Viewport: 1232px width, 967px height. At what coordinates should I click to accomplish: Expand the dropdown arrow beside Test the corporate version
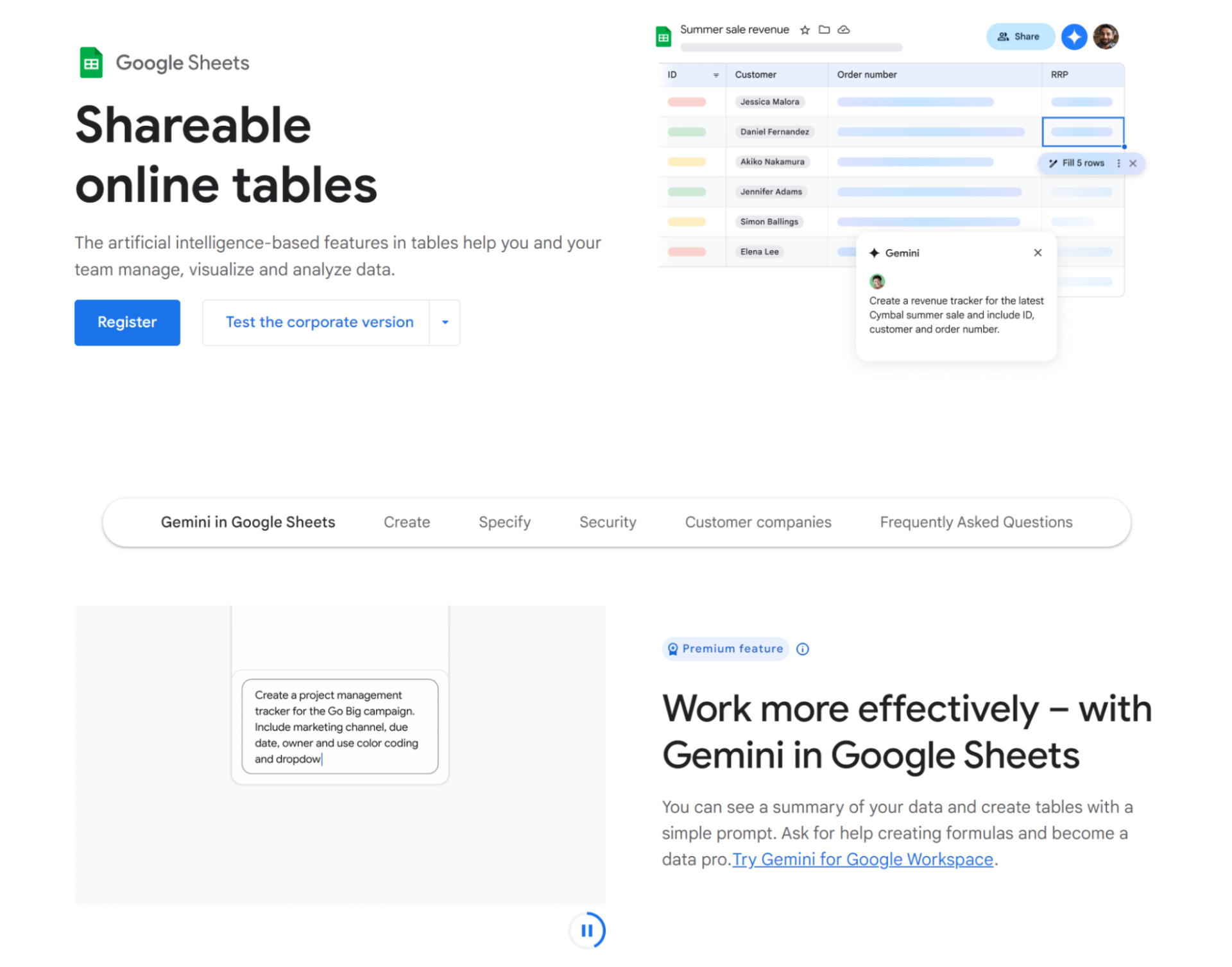[x=445, y=322]
